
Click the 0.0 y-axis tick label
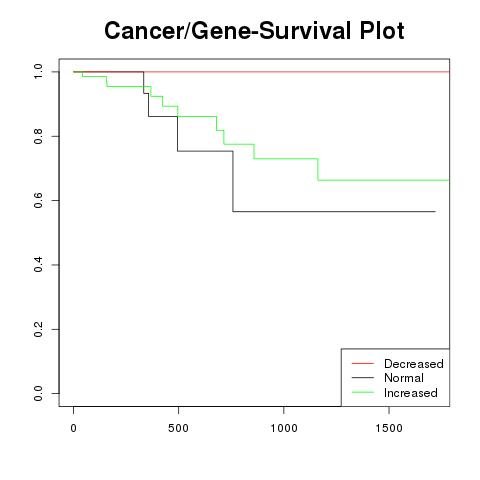(x=38, y=393)
